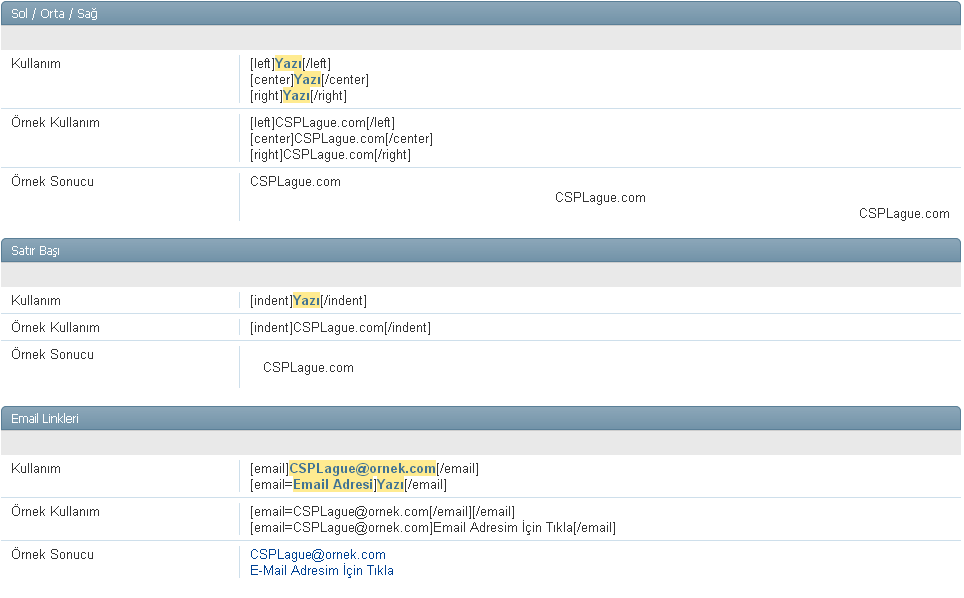Image resolution: width=964 pixels, height=598 pixels.
Task: Click the left-aligned CSPLague.com result under Sol / Orta / Sağ
Action: pyautogui.click(x=295, y=182)
